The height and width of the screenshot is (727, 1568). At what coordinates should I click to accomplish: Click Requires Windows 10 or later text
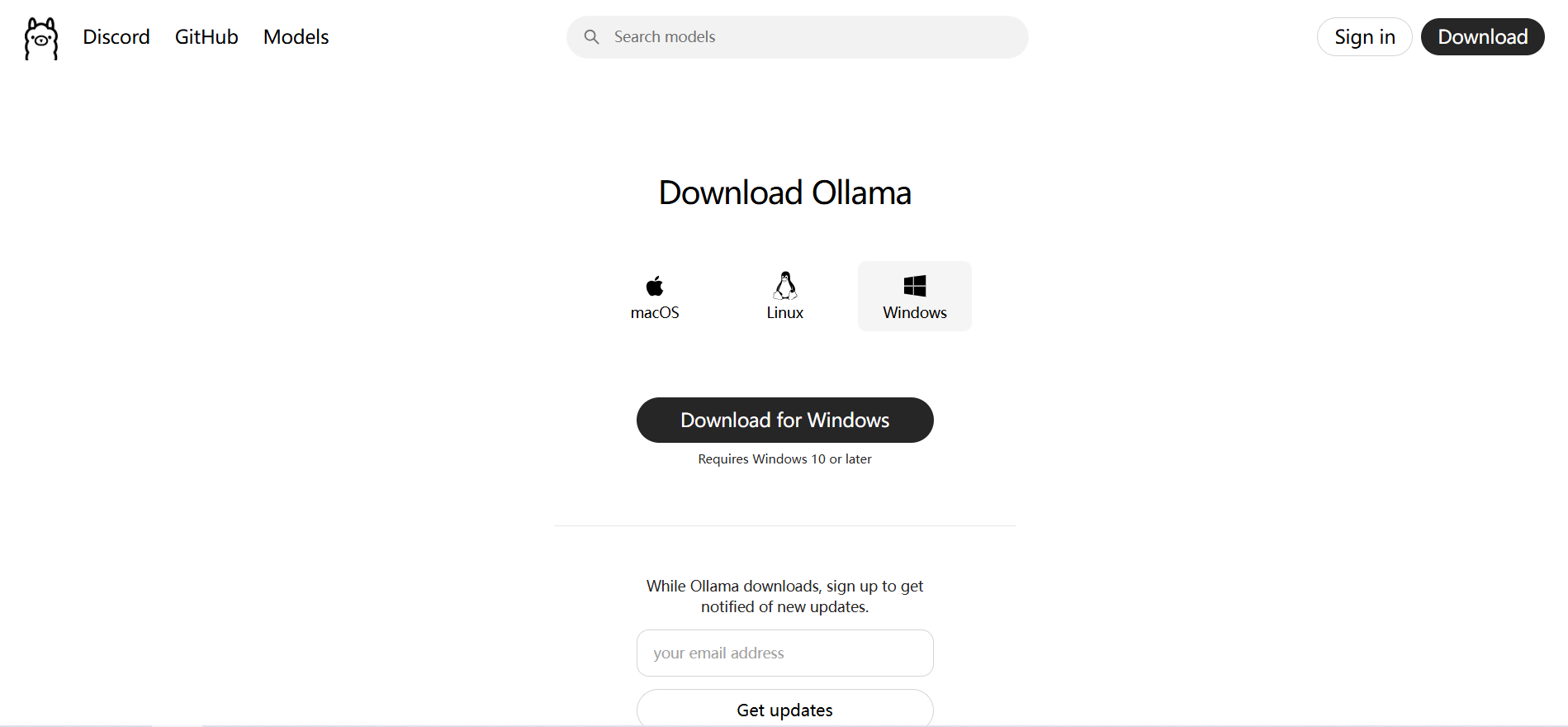click(785, 459)
